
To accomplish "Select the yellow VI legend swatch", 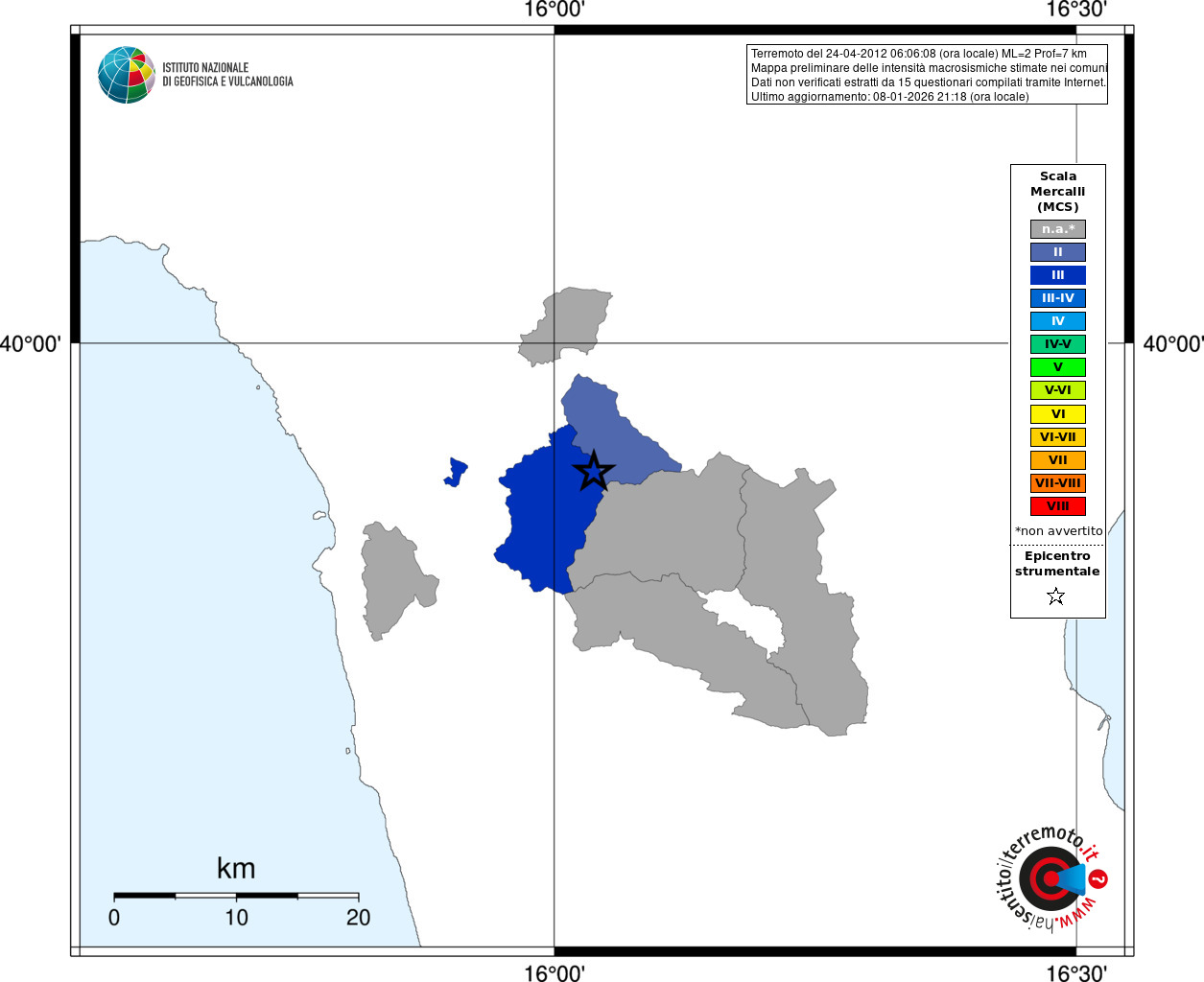I will pos(1058,414).
